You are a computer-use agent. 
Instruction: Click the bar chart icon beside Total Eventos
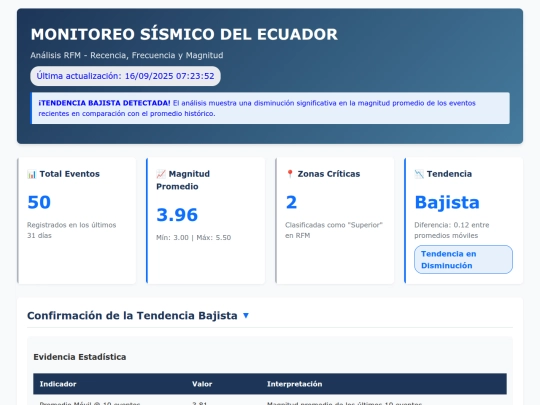point(31,174)
